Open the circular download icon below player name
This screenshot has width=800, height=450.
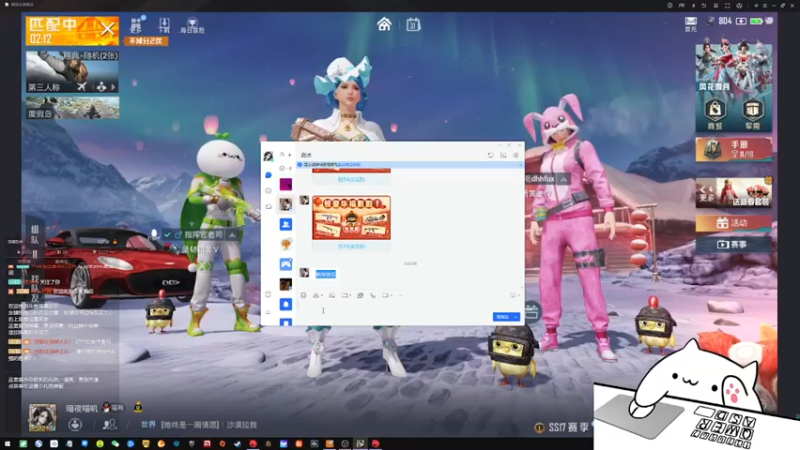[x=75, y=424]
